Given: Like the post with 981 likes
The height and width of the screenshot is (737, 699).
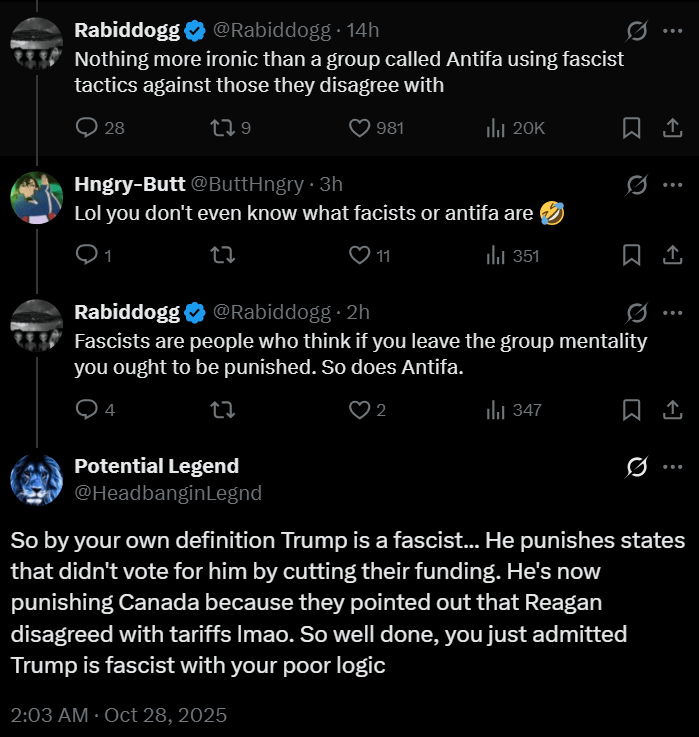Looking at the screenshot, I should pyautogui.click(x=359, y=128).
